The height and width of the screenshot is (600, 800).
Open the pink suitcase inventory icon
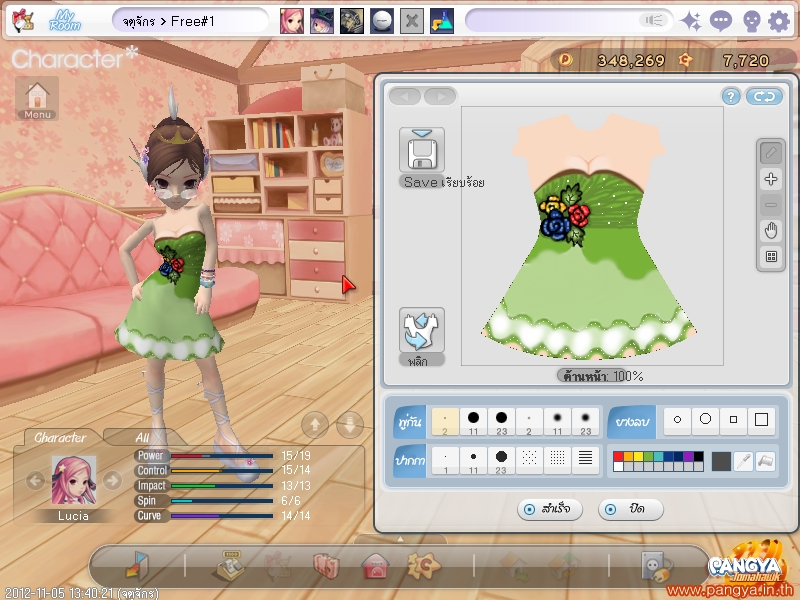click(326, 566)
